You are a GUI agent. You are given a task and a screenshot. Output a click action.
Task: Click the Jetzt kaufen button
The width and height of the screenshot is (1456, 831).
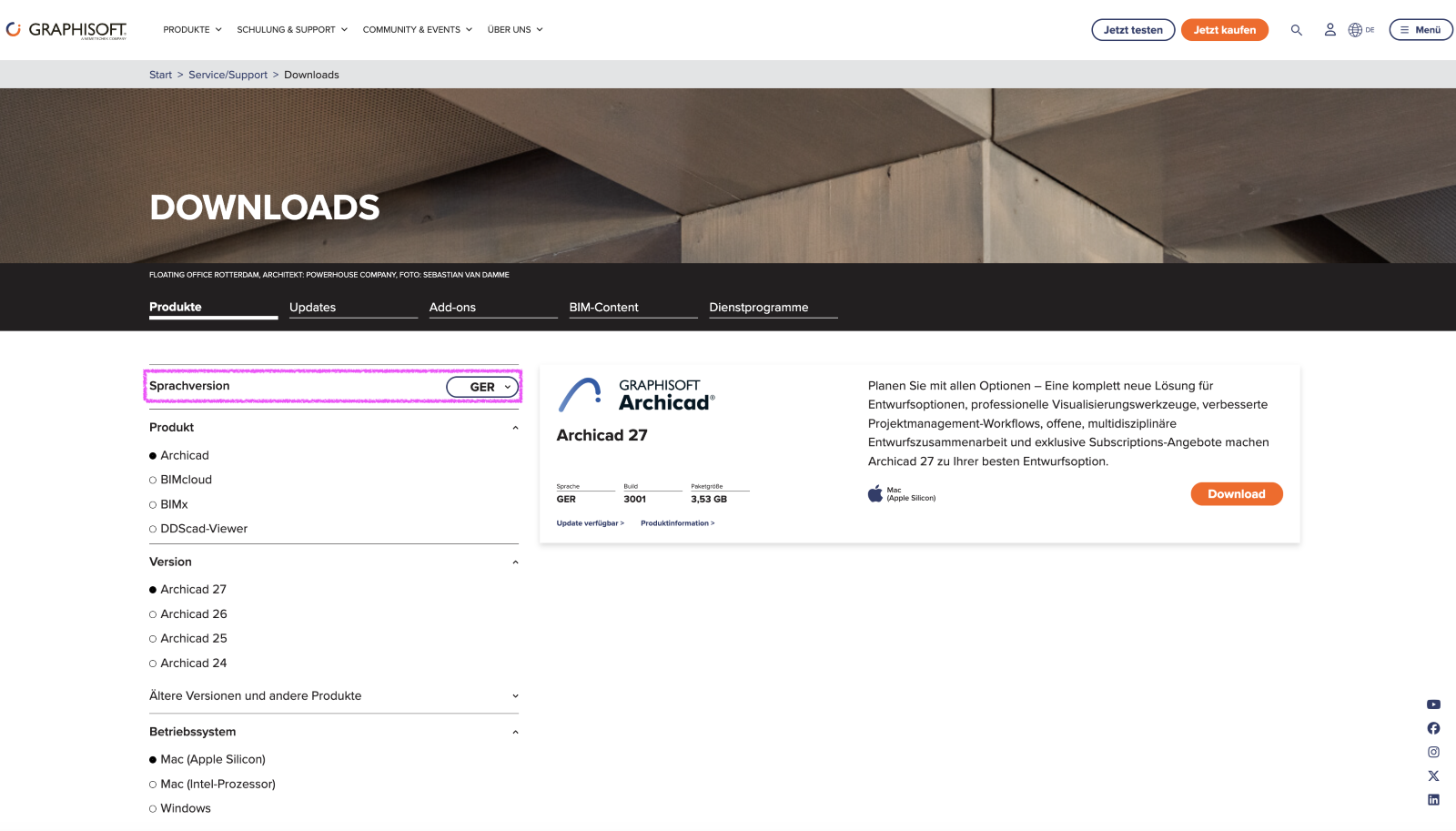tap(1225, 30)
